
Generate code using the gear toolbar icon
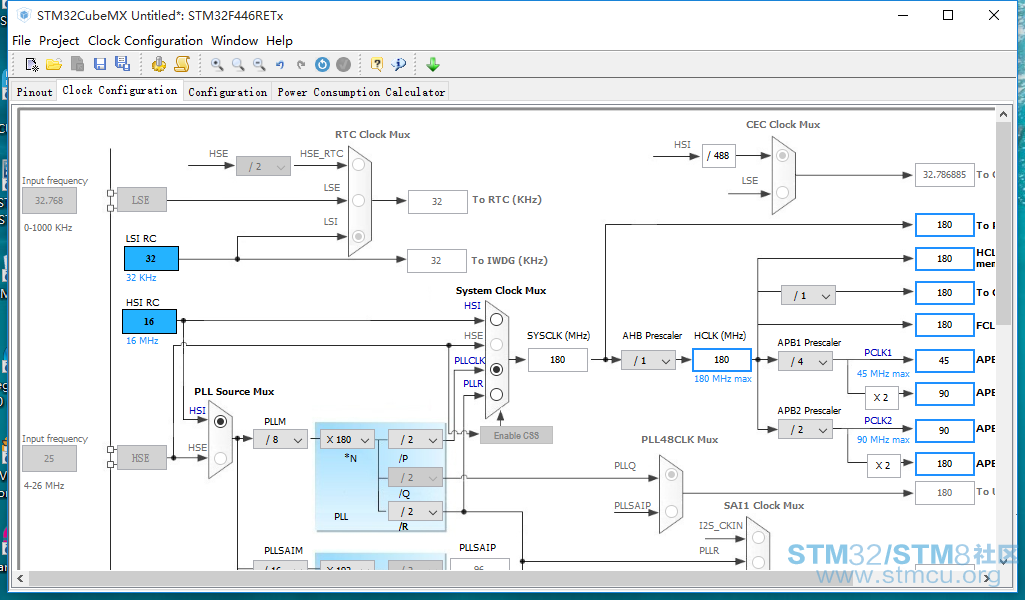coord(158,64)
